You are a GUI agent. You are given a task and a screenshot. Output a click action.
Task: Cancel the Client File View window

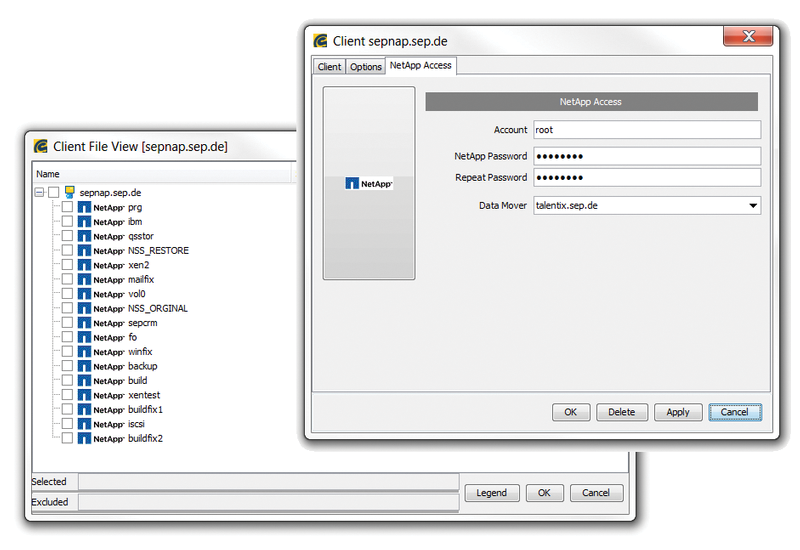click(596, 493)
